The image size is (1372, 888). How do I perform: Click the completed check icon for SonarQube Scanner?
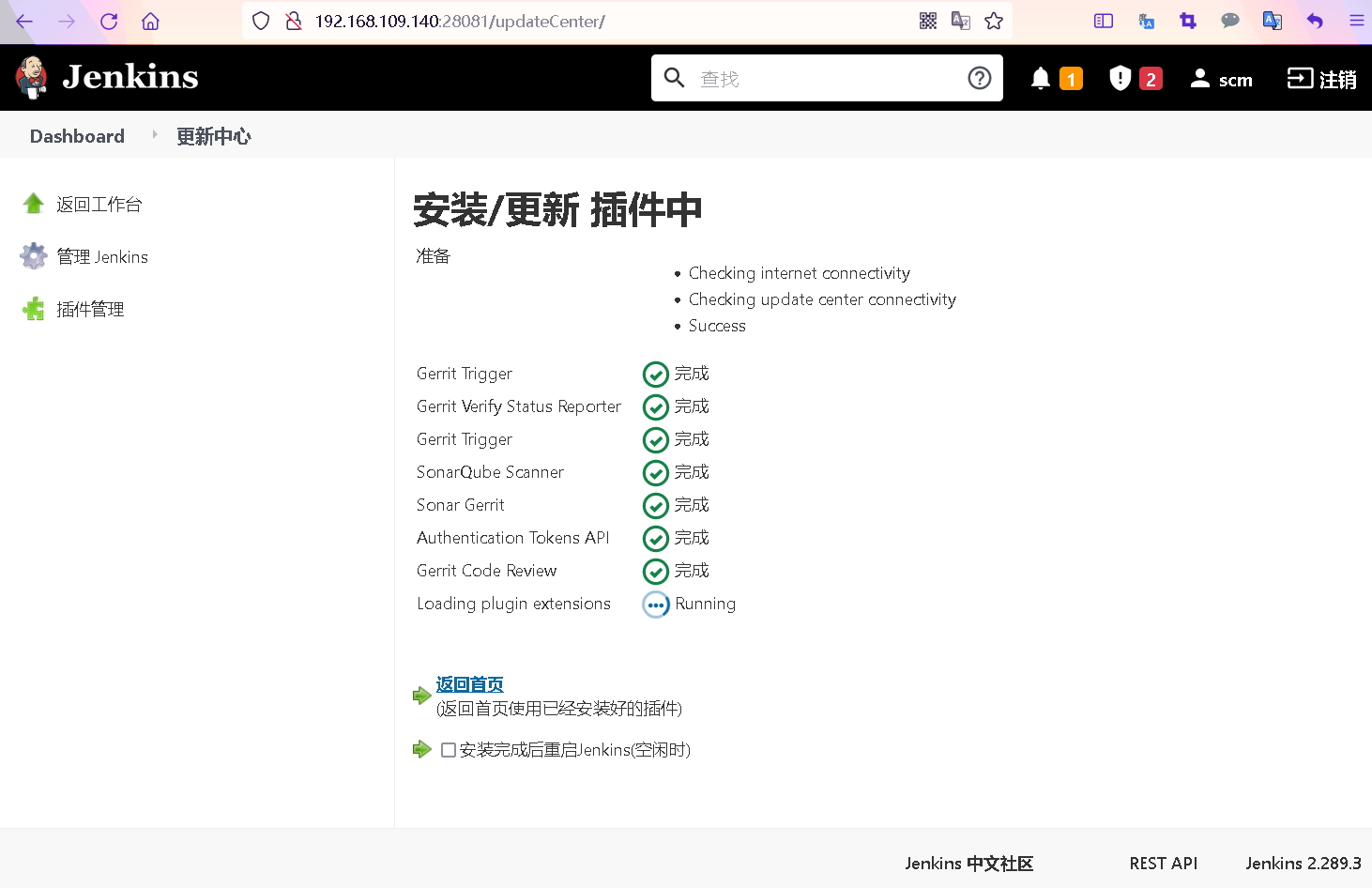point(656,473)
